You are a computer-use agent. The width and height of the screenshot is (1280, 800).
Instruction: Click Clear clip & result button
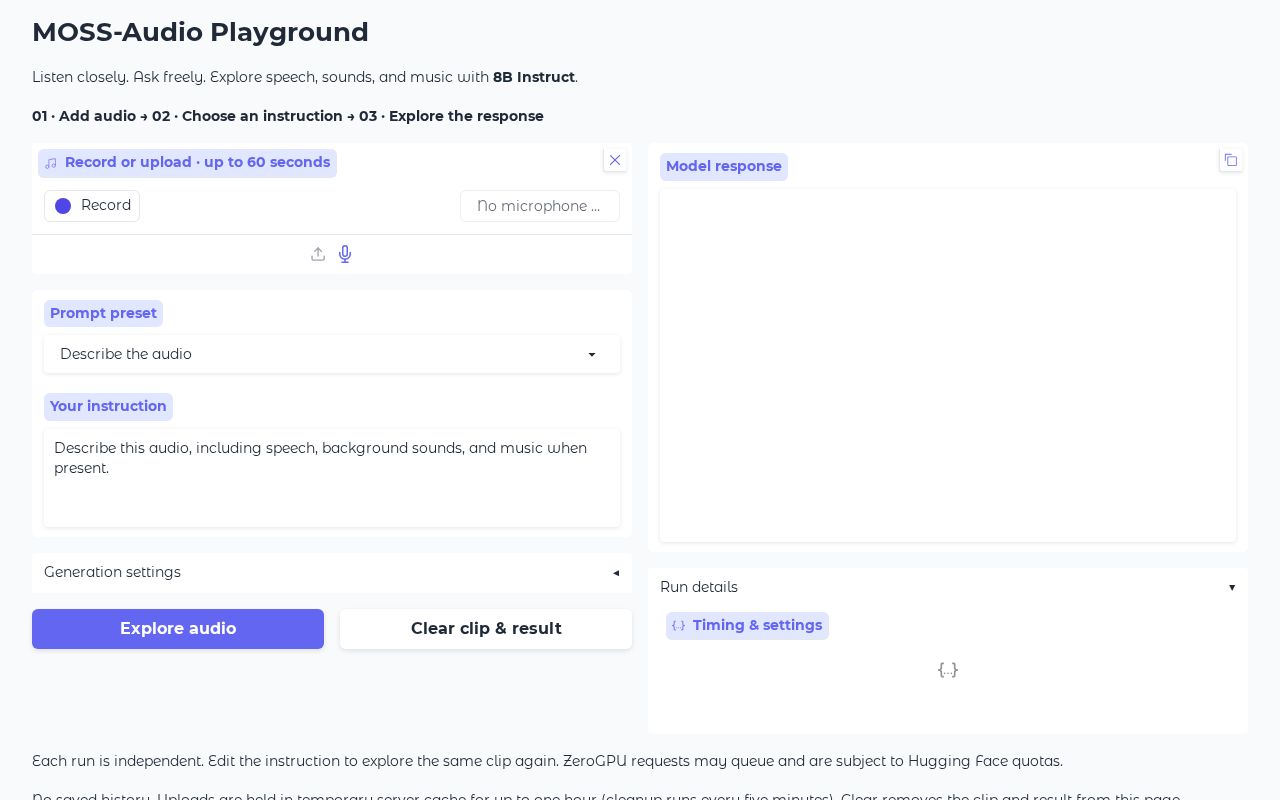[486, 629]
